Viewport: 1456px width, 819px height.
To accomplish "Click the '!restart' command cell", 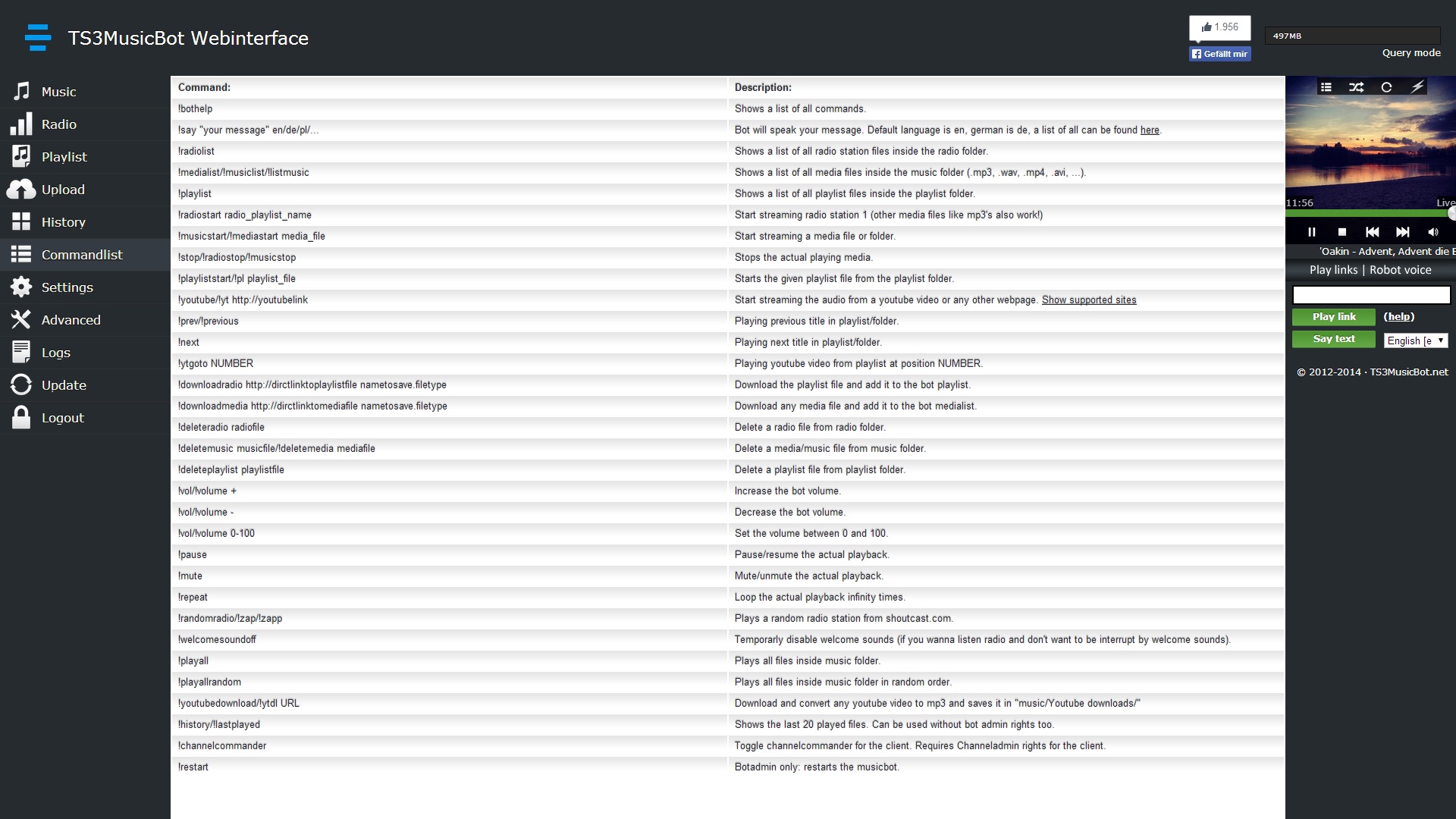I will (449, 767).
